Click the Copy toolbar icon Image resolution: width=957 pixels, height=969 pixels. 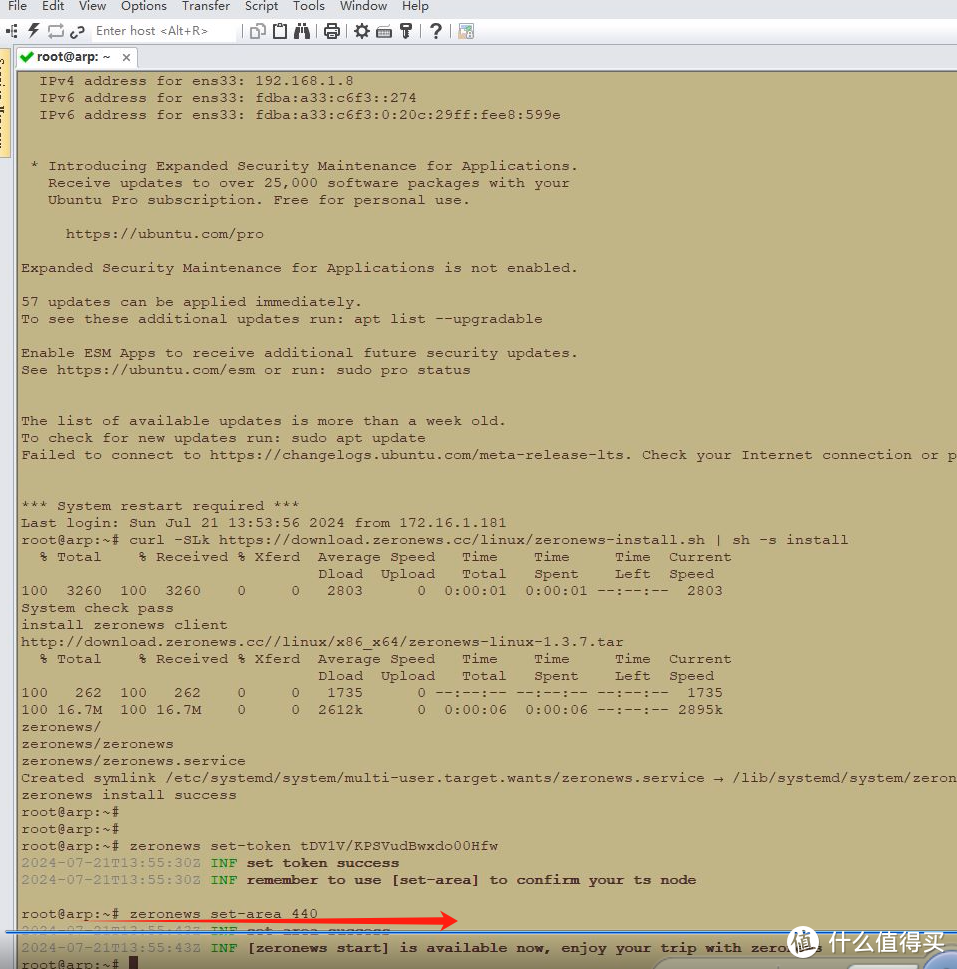[258, 31]
